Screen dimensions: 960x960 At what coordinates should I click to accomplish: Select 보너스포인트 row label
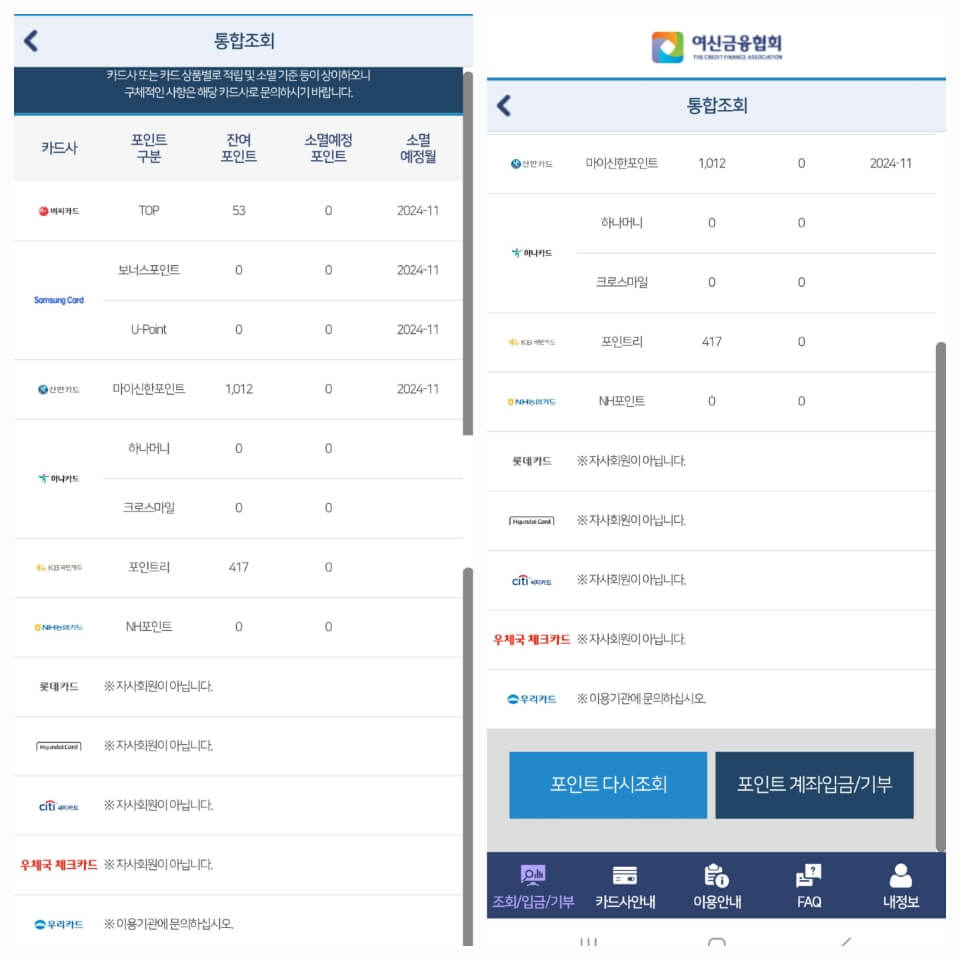pos(149,270)
